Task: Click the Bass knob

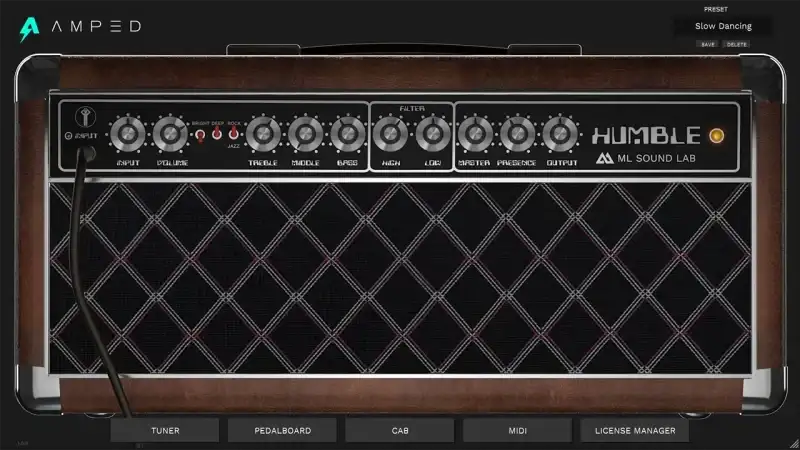Action: [348, 134]
